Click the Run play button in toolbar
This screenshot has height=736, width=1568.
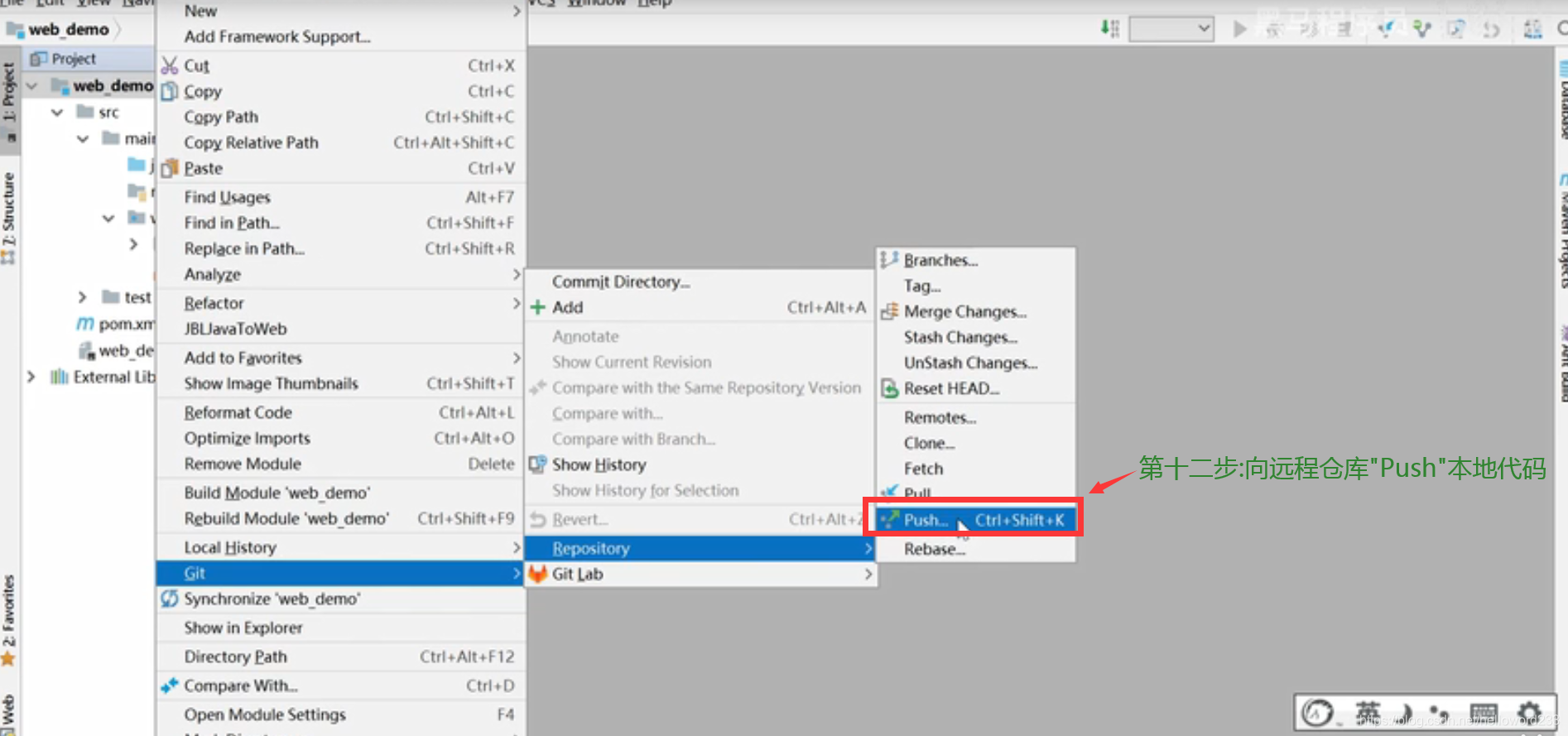1239,29
